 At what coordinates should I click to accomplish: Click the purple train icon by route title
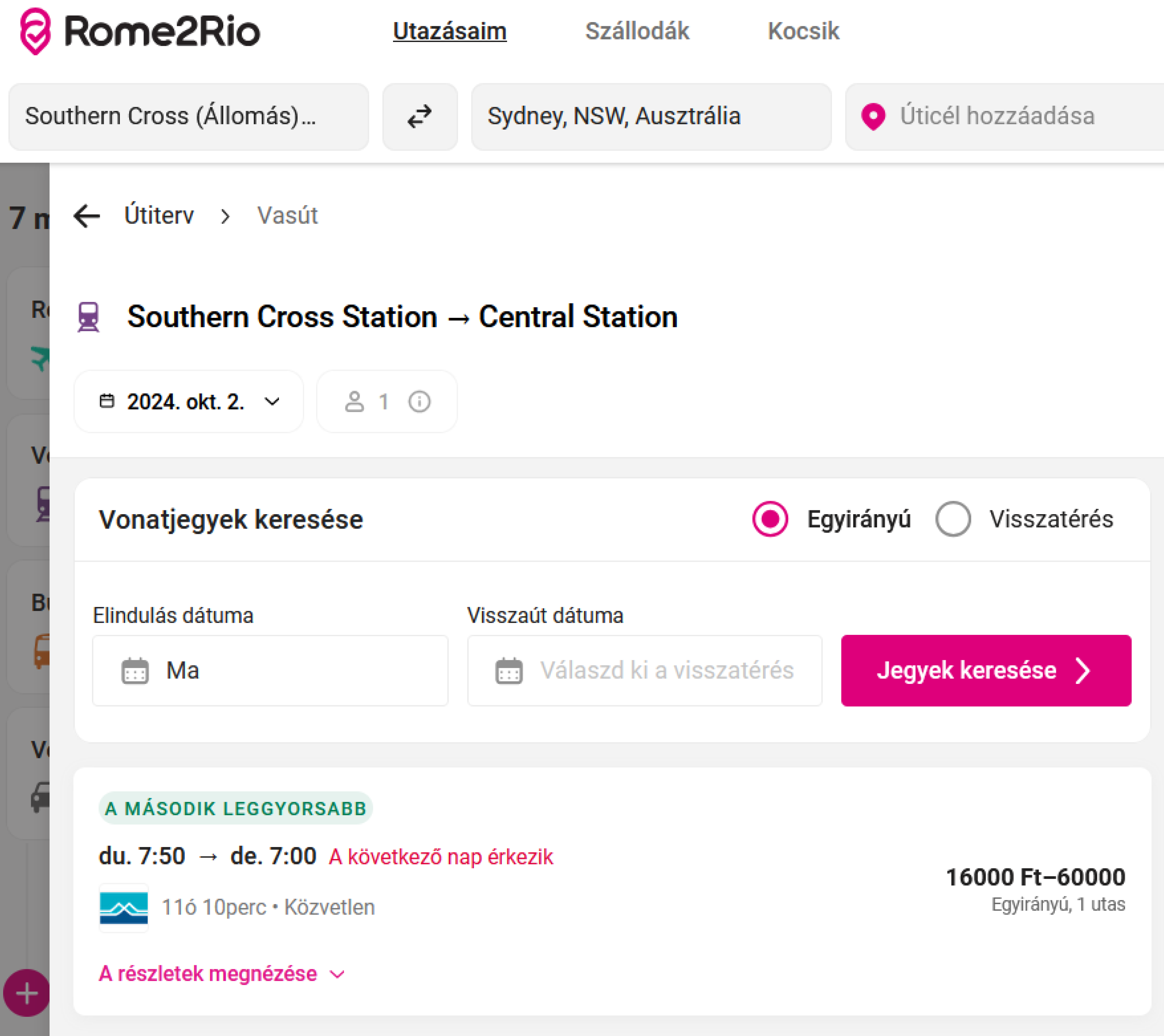pyautogui.click(x=88, y=317)
